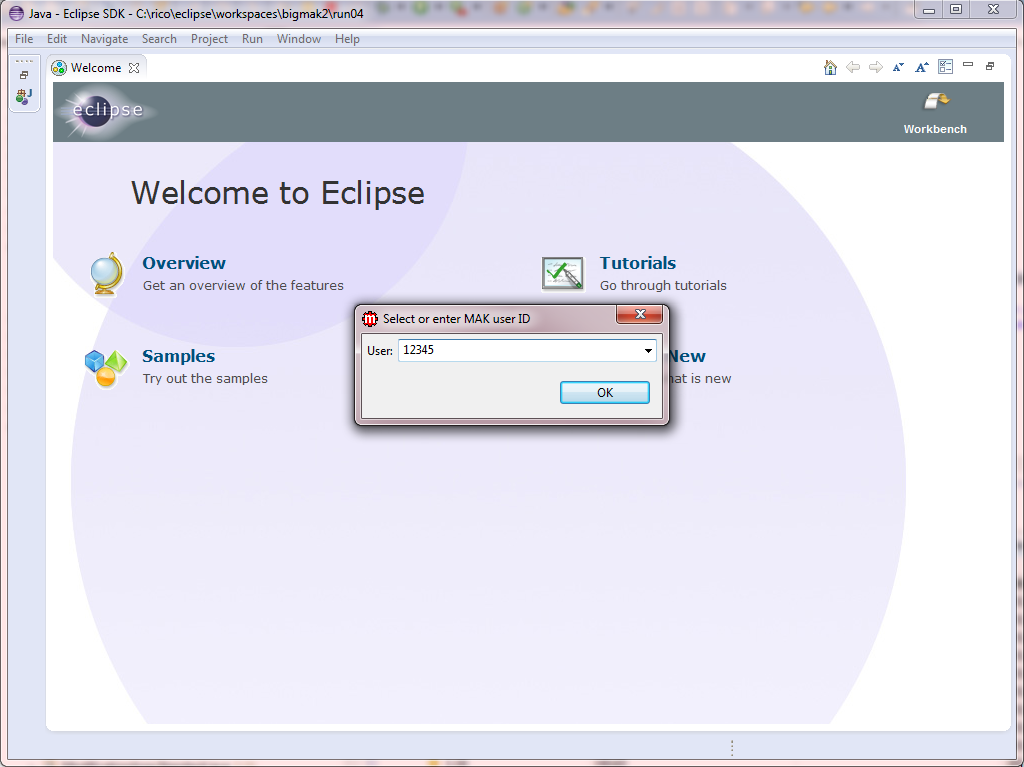Restore the minimized view stack on left
Screen dimensions: 1024x767
tap(24, 75)
